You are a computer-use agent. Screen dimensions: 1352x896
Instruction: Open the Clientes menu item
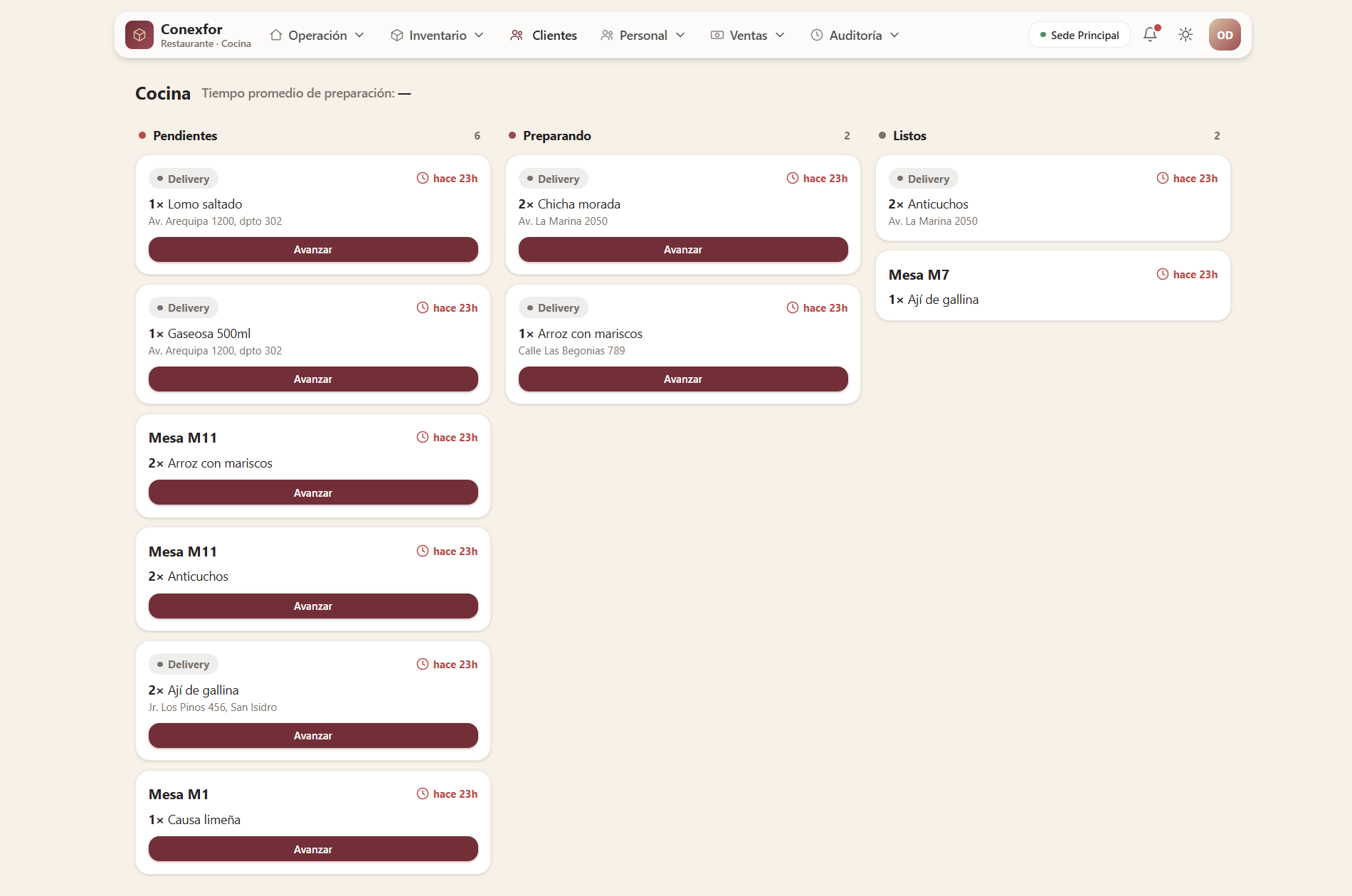(544, 35)
